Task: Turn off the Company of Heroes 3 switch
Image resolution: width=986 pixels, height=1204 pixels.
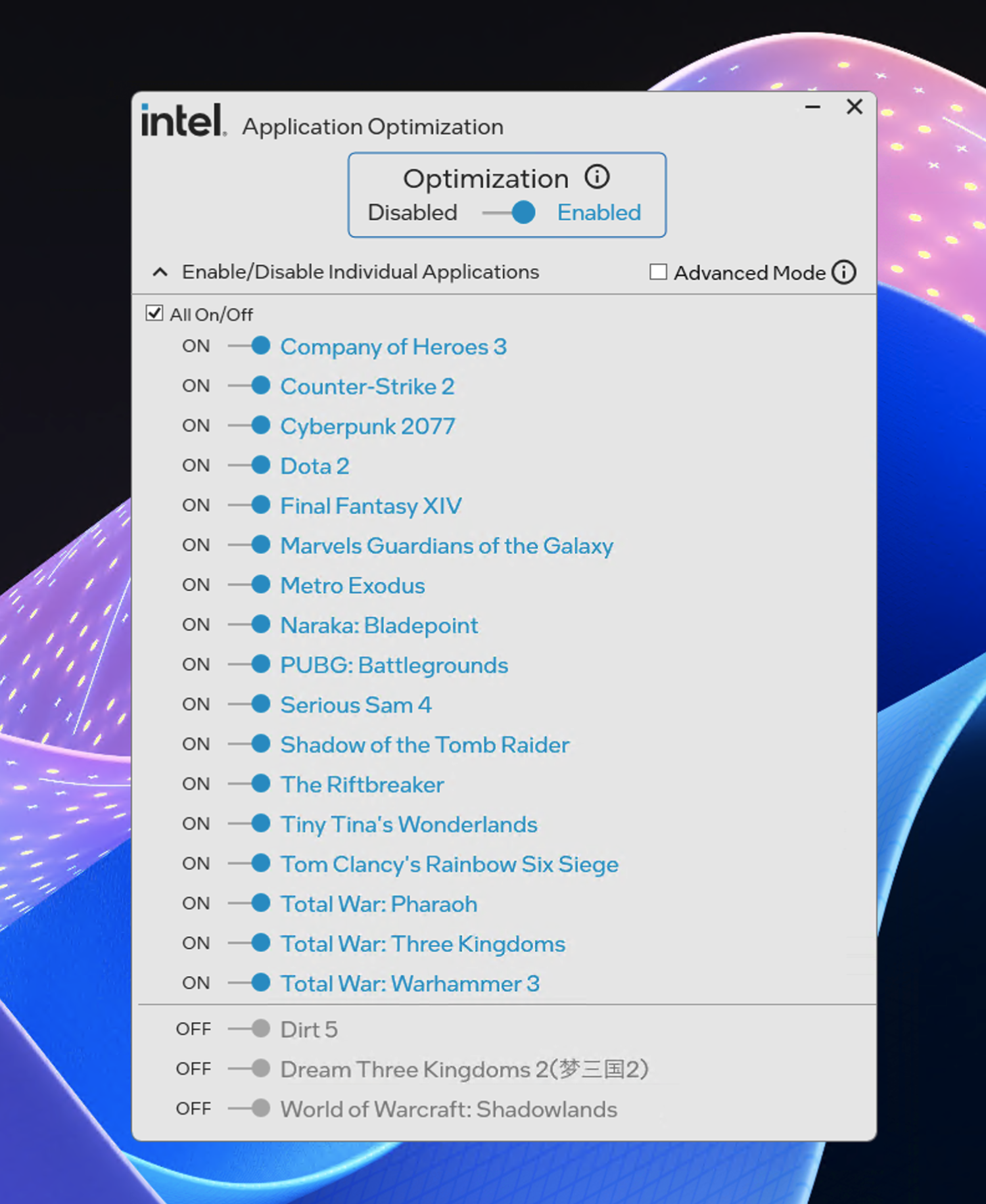Action: [249, 346]
